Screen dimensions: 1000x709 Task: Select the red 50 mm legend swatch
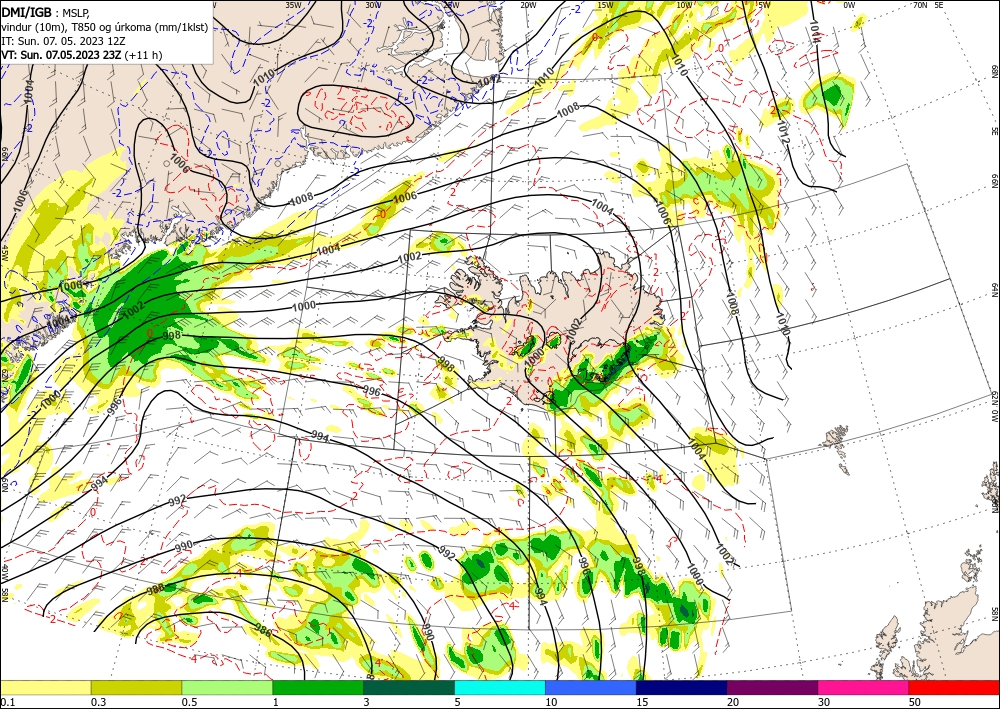[954, 687]
